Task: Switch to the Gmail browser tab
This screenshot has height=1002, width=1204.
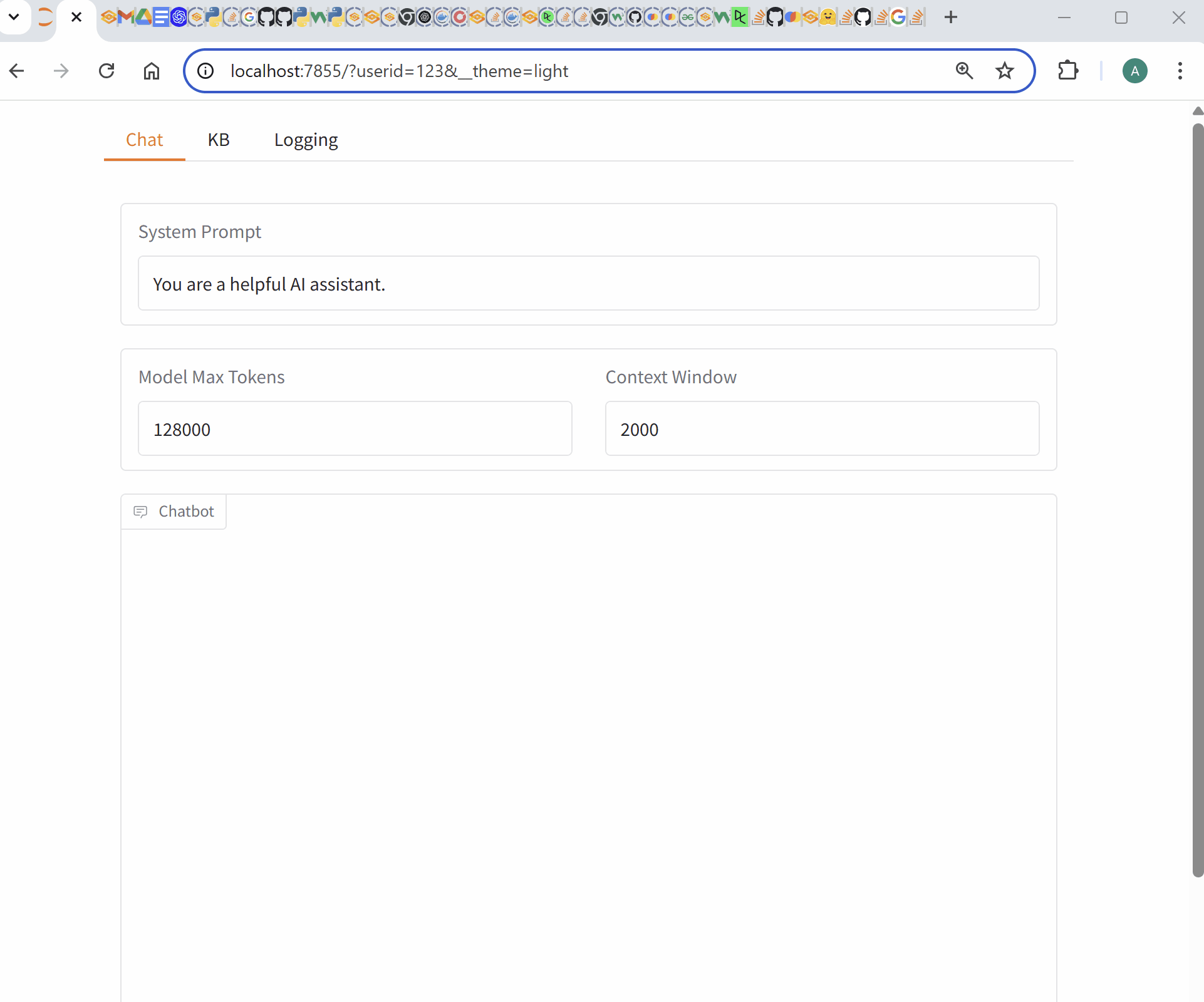Action: point(125,17)
